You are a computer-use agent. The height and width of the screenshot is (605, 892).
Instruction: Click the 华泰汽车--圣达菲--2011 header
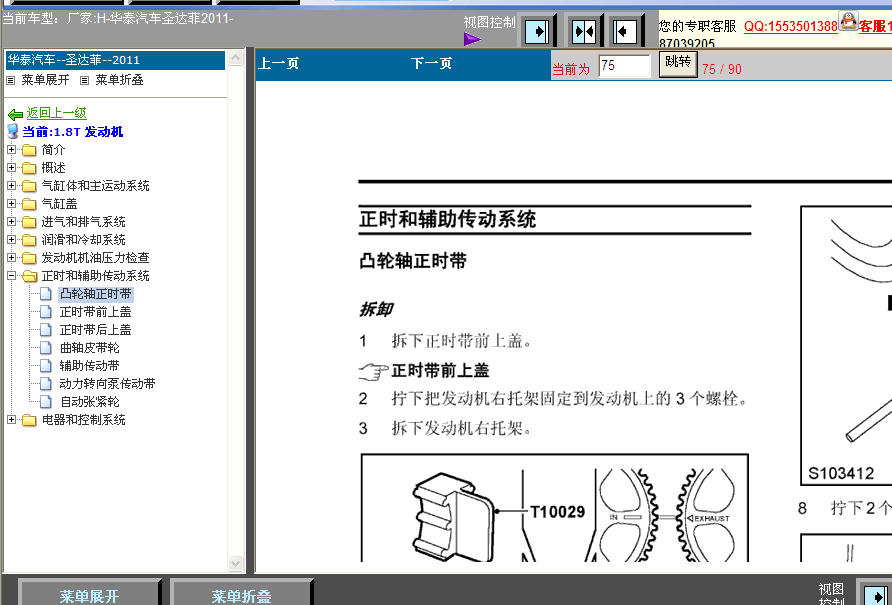point(115,60)
